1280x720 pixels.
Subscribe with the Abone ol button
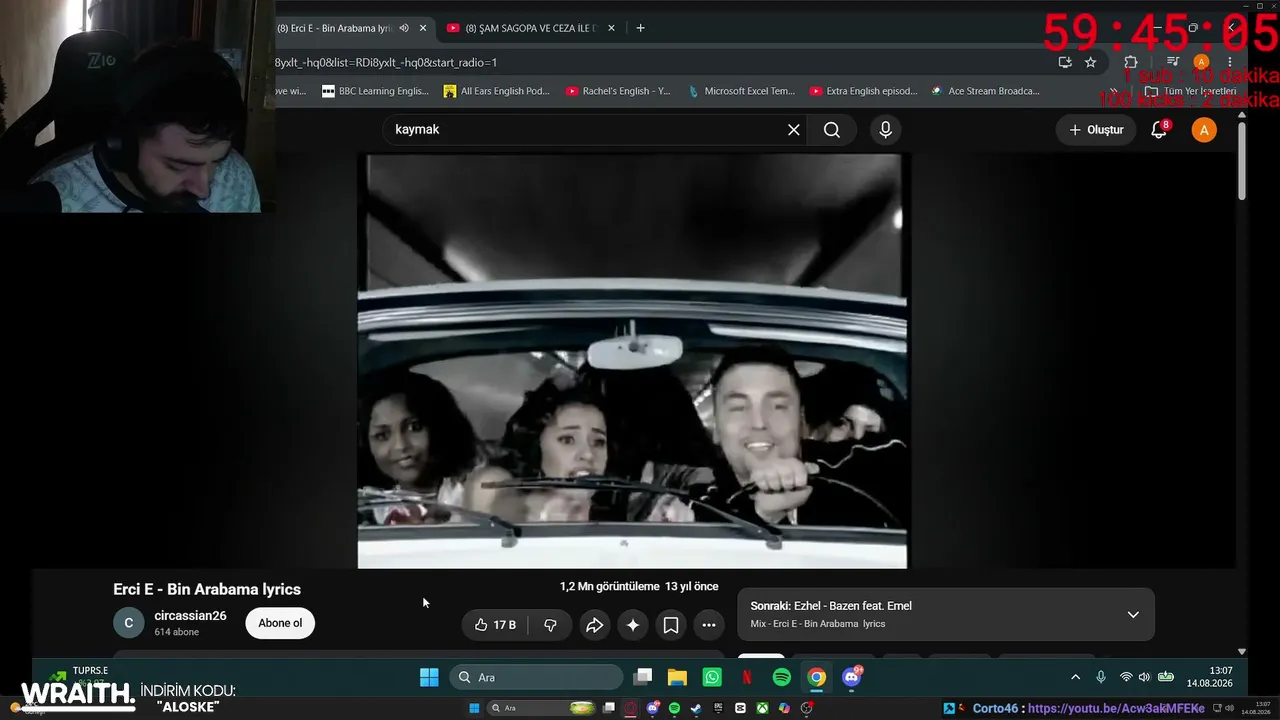[x=280, y=623]
